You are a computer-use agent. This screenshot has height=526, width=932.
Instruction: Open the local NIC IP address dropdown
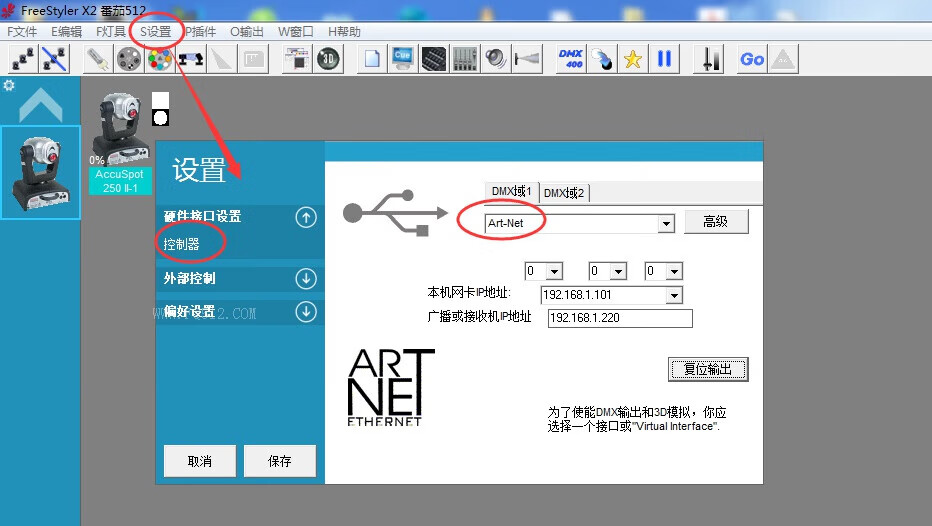pyautogui.click(x=673, y=295)
